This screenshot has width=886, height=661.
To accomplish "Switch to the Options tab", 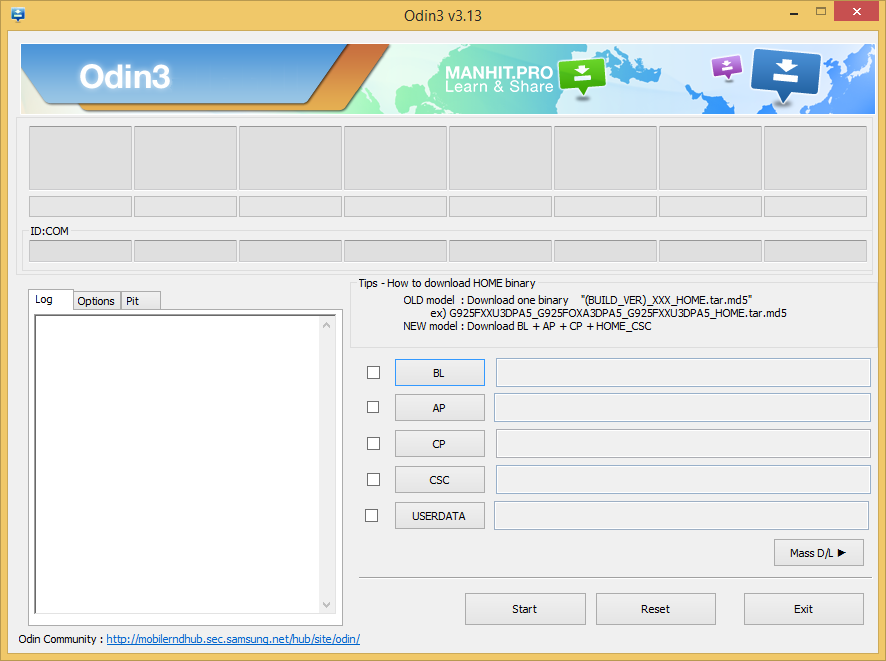I will coord(96,301).
